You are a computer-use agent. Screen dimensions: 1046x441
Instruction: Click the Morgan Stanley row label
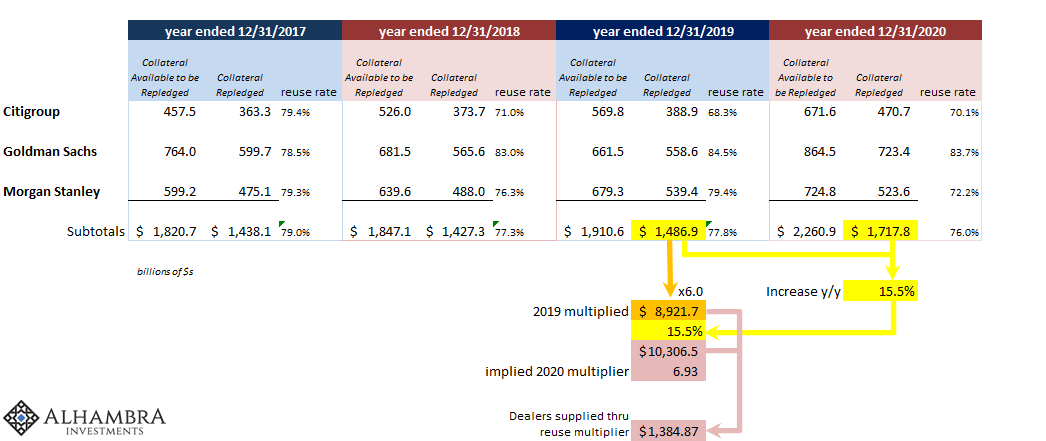pos(51,192)
